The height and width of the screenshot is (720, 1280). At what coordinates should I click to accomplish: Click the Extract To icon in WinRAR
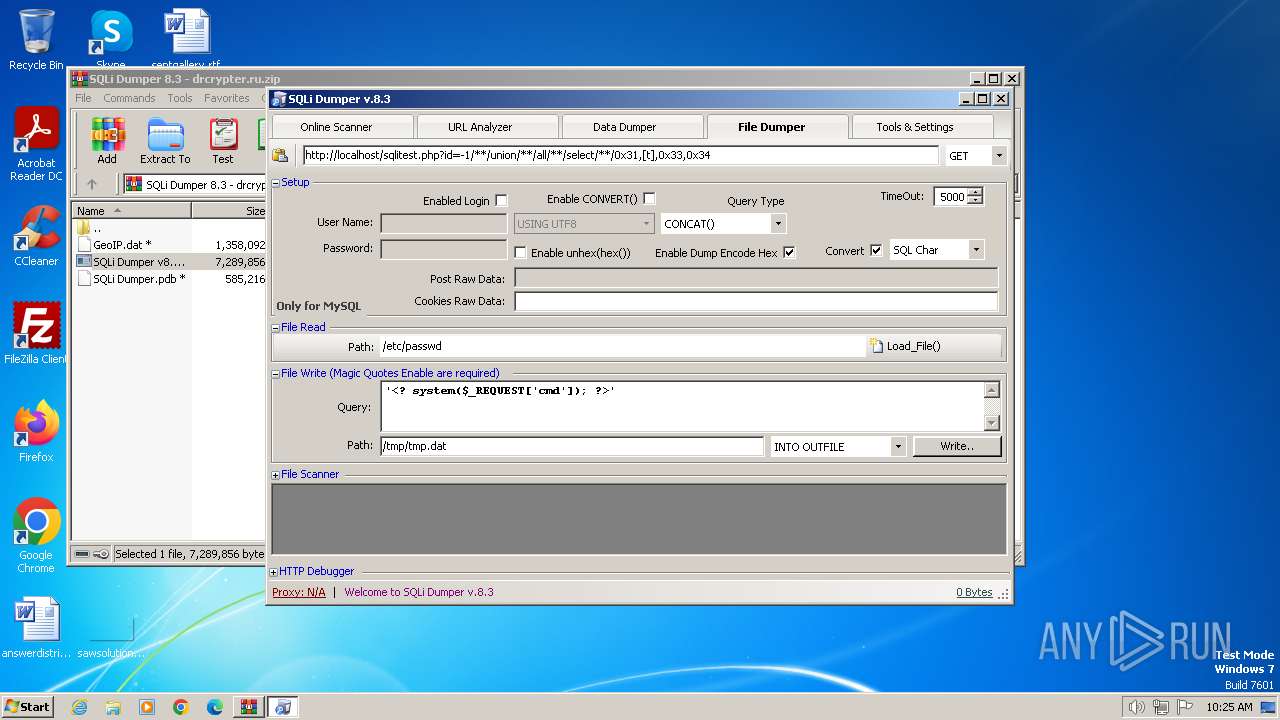click(165, 142)
